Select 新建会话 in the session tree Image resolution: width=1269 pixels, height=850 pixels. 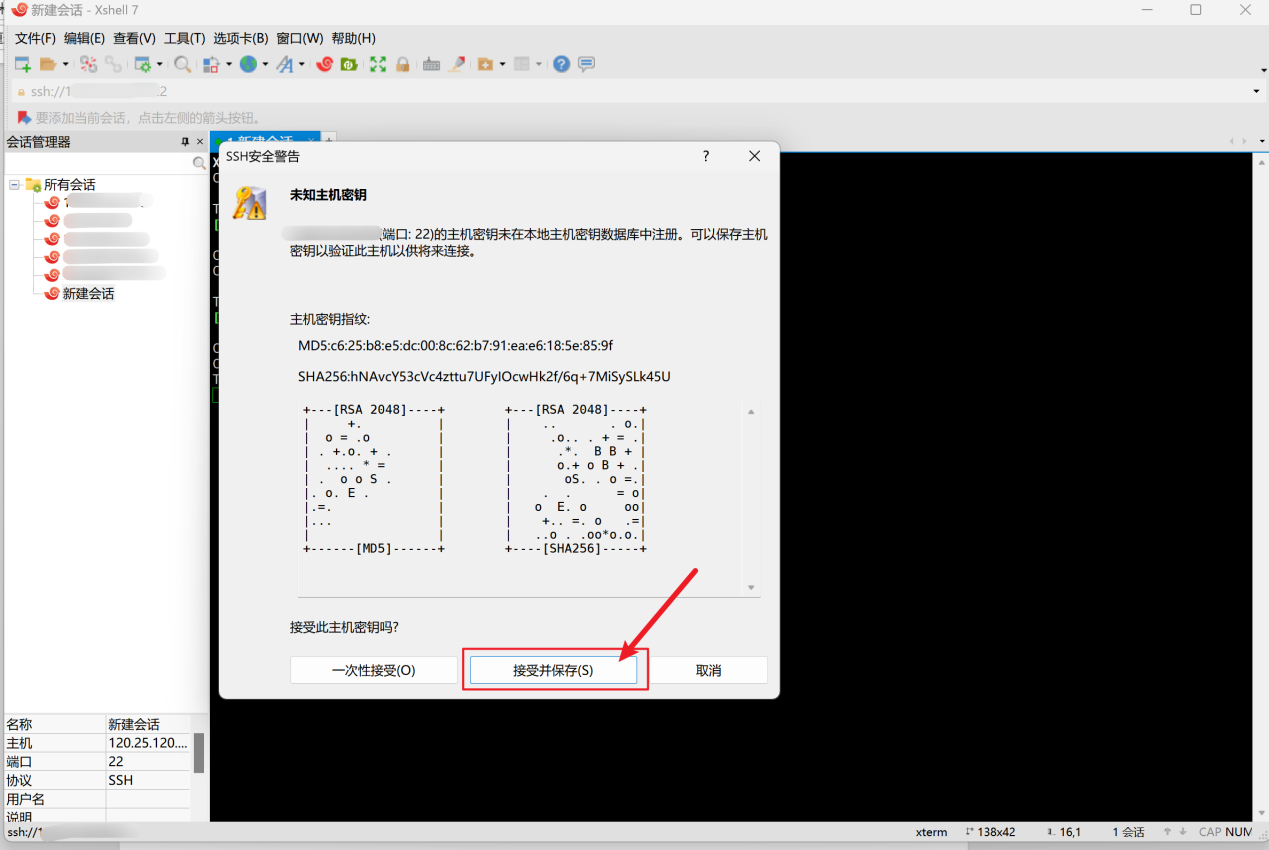click(88, 294)
